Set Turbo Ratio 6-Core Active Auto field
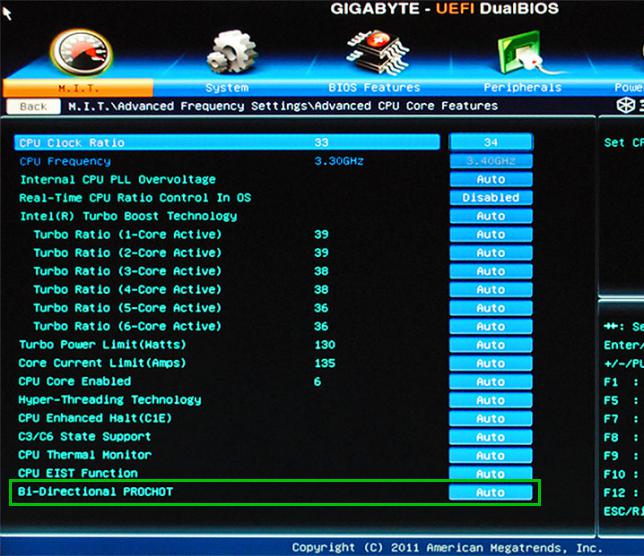Viewport: 644px width, 556px height. [491, 326]
